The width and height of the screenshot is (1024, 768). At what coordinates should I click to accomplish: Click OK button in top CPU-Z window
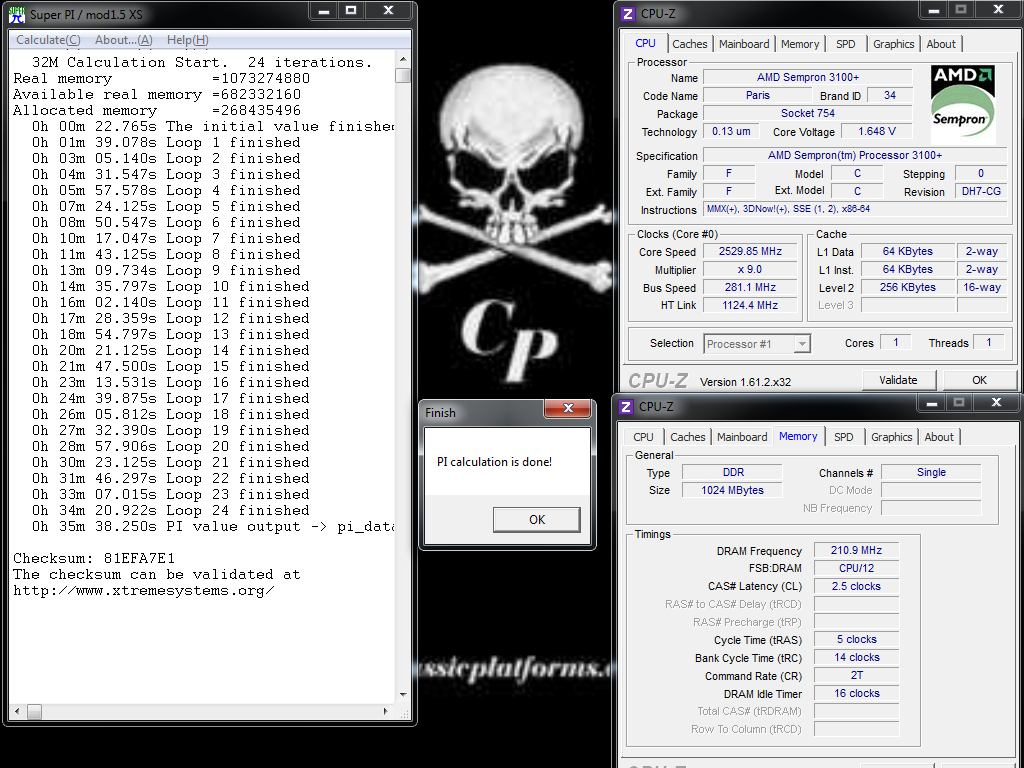click(980, 380)
